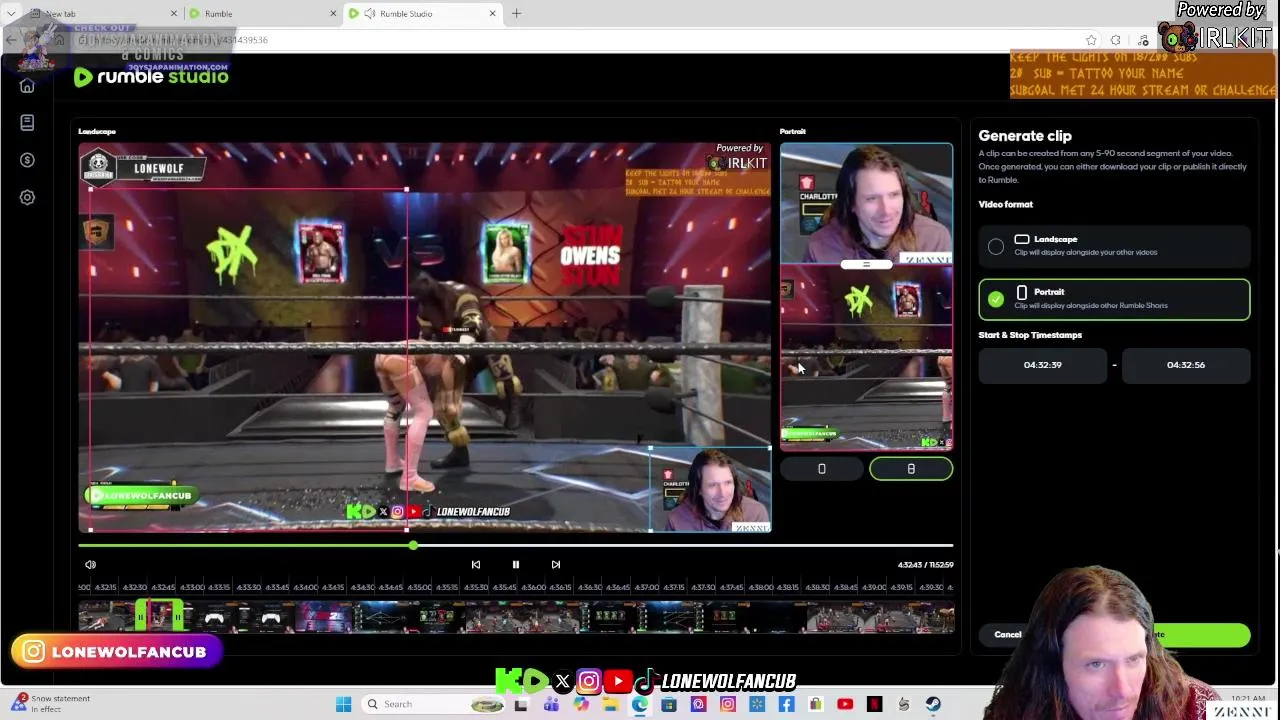Choose the split two-pane portrait layout button
The width and height of the screenshot is (1280, 720).
click(911, 469)
